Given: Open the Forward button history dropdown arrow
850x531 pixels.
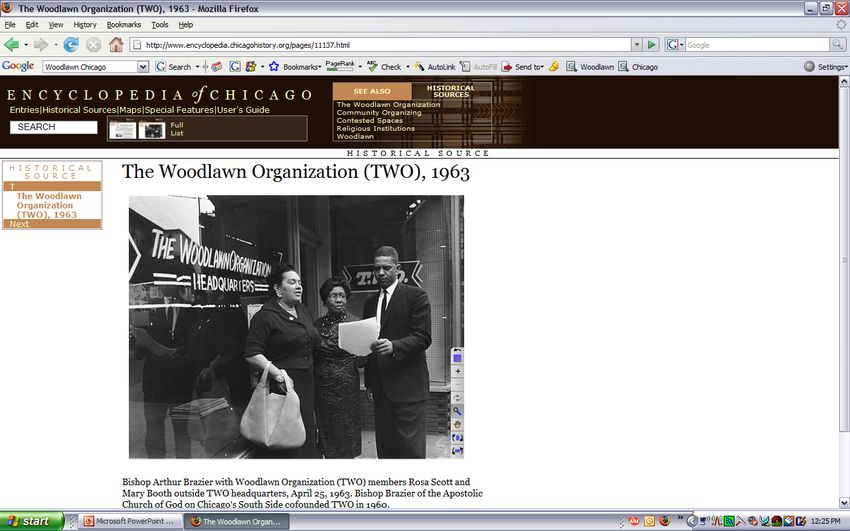Looking at the screenshot, I should pyautogui.click(x=55, y=45).
